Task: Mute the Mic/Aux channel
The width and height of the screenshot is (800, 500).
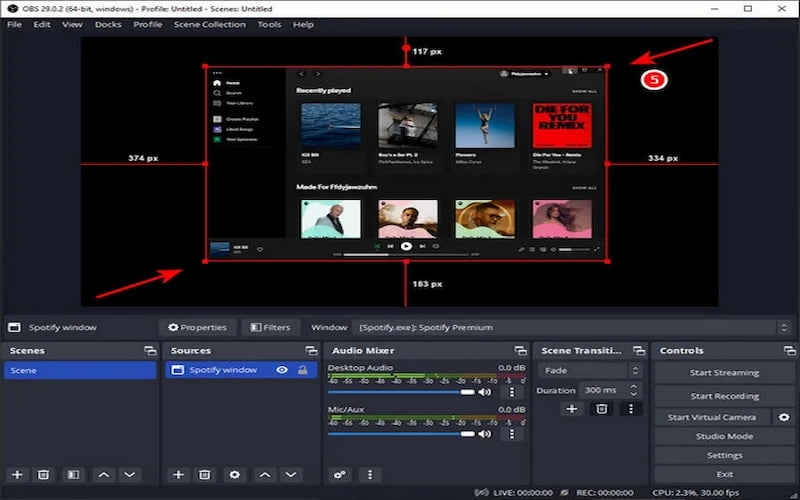Action: (485, 433)
